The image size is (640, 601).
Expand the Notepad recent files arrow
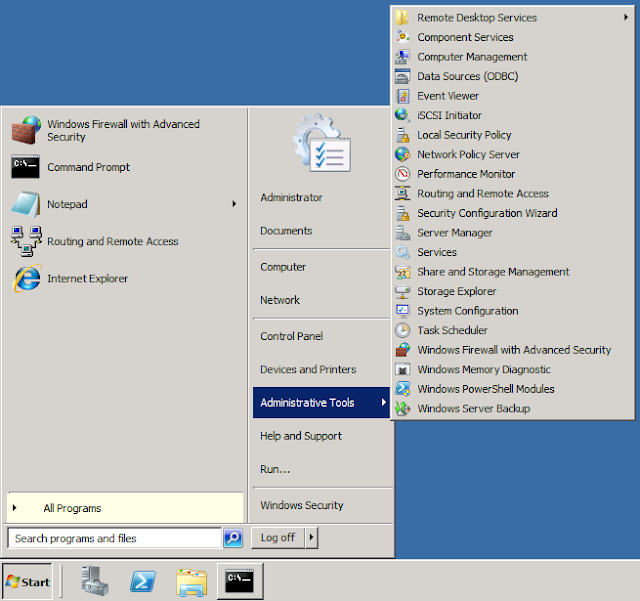[x=234, y=204]
